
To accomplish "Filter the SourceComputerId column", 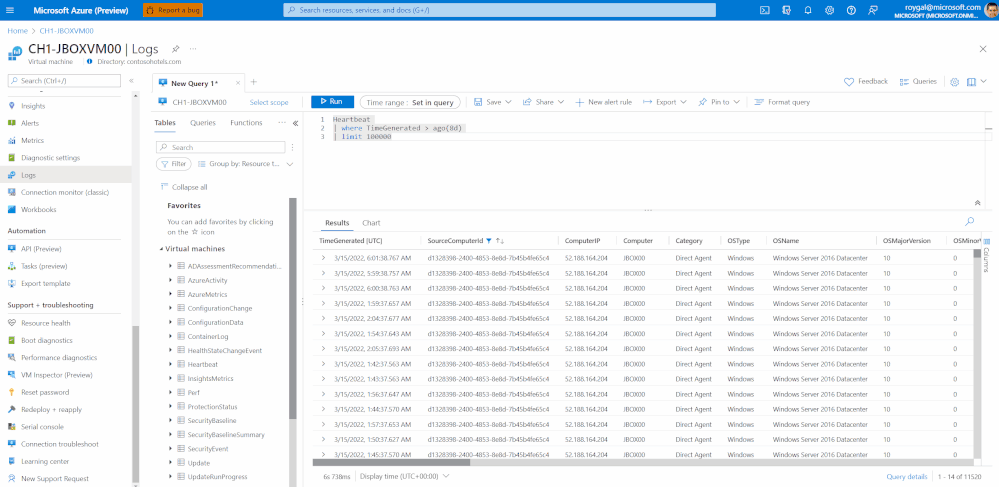I will (489, 241).
